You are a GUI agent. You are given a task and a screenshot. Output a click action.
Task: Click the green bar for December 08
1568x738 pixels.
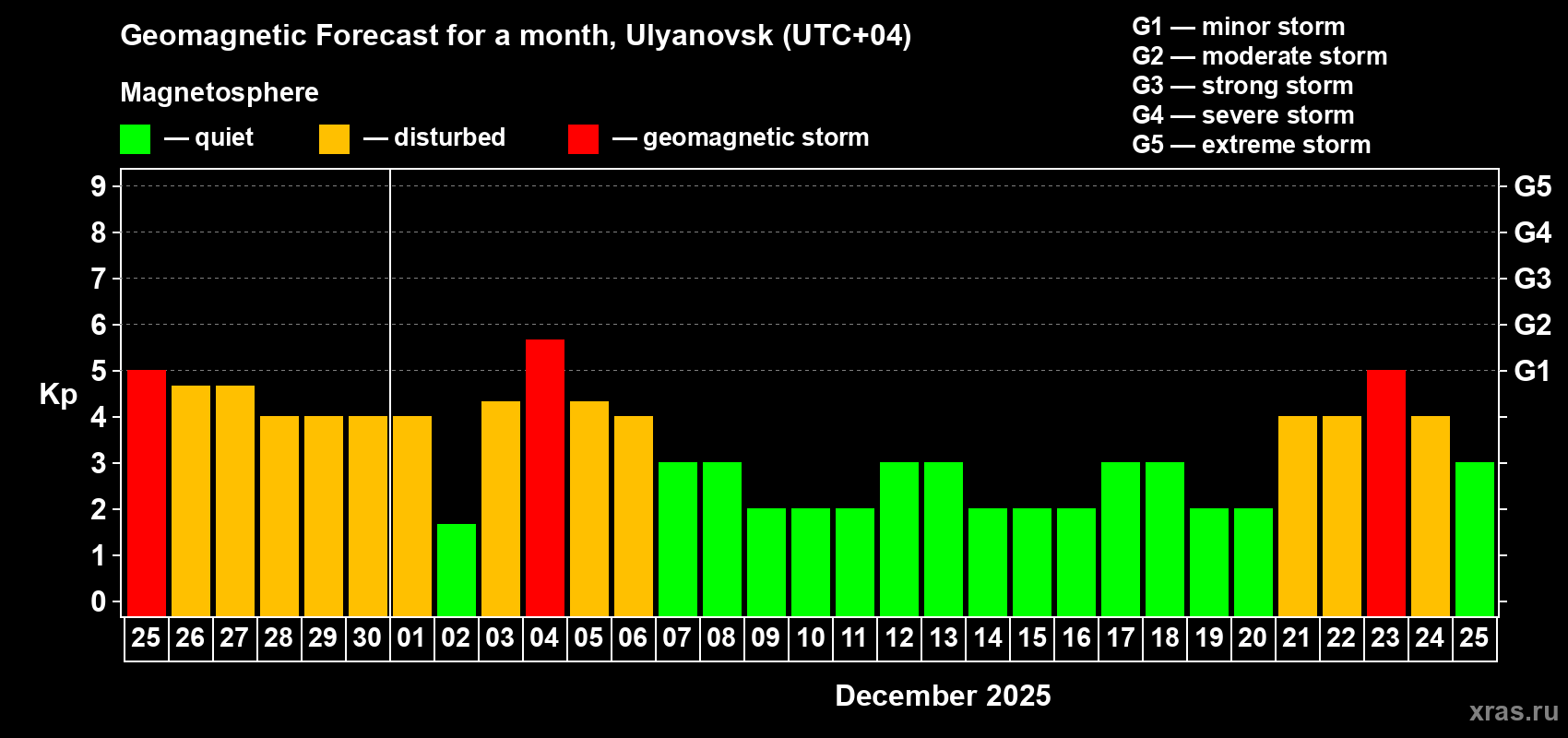[x=722, y=540]
